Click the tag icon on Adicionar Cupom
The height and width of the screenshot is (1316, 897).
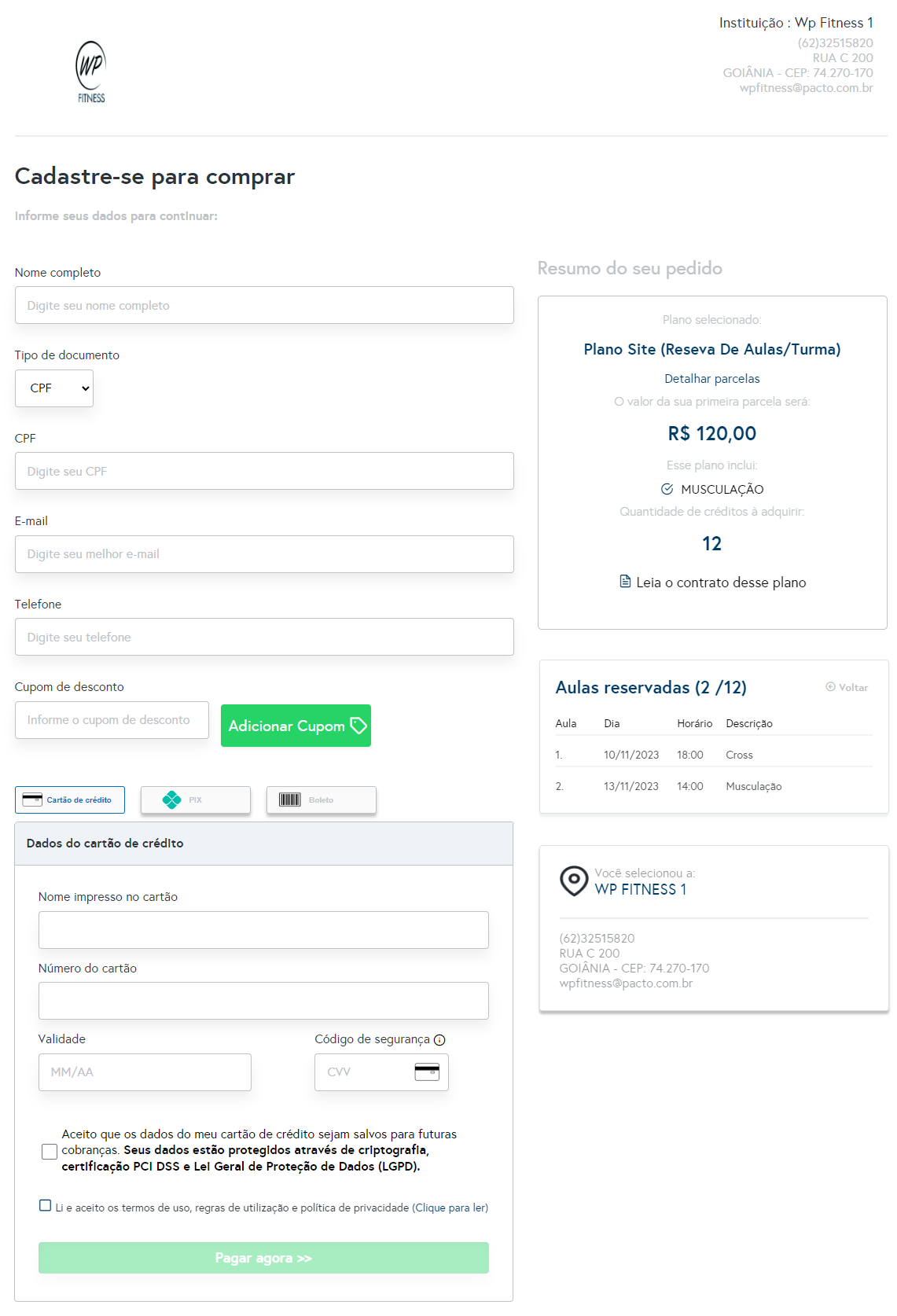tap(358, 726)
